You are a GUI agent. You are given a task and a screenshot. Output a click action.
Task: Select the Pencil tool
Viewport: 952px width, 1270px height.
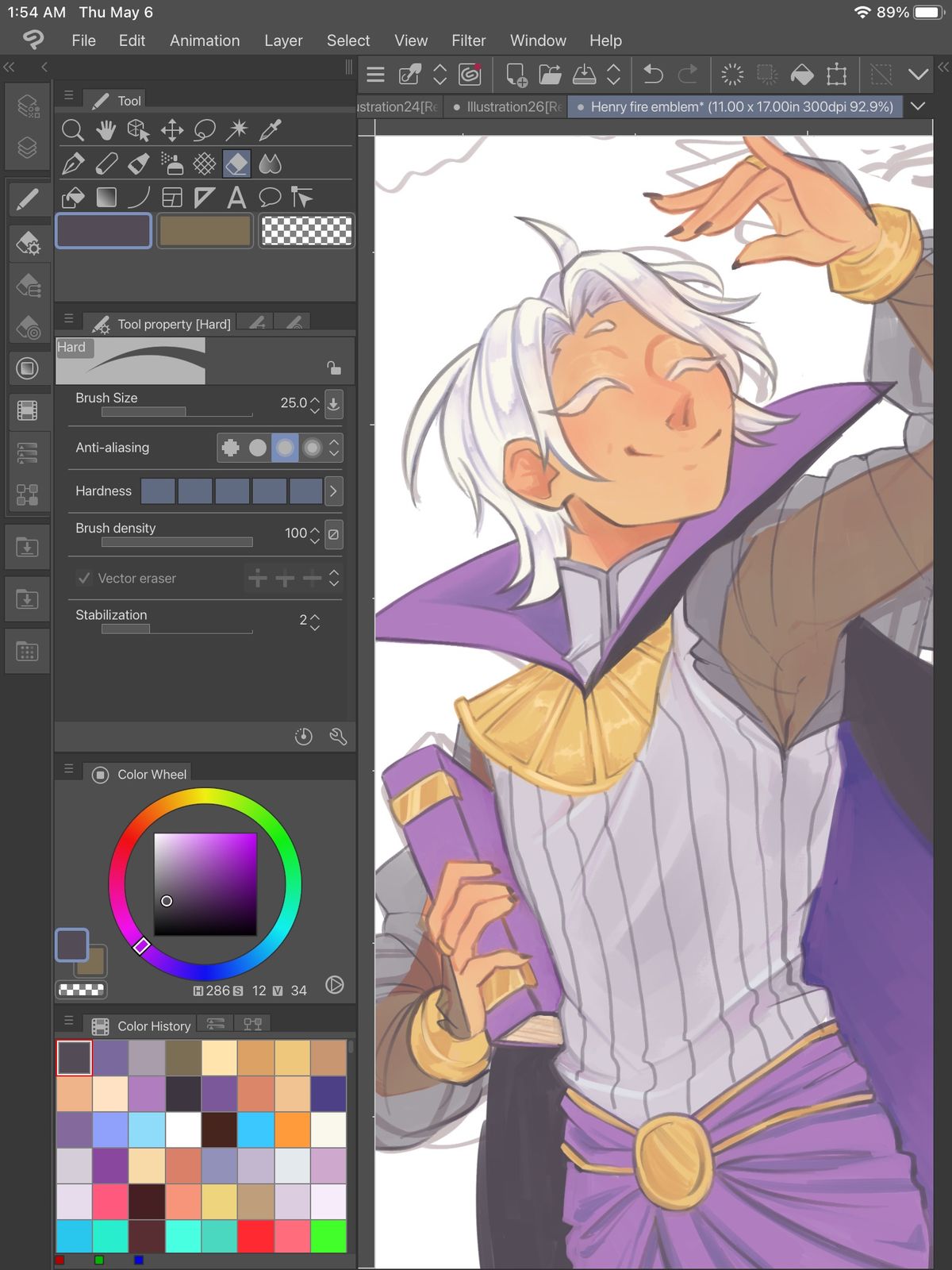pyautogui.click(x=106, y=164)
